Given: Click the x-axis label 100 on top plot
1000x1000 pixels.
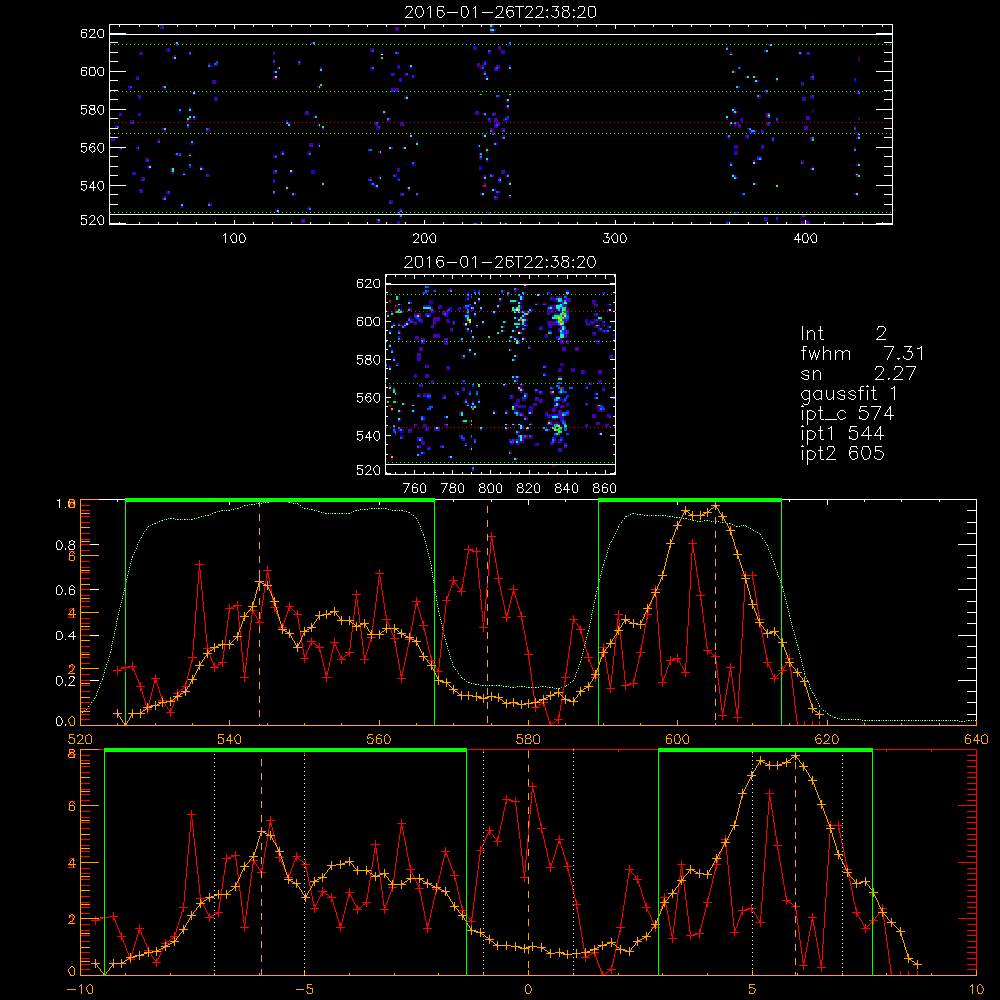Looking at the screenshot, I should 234,239.
